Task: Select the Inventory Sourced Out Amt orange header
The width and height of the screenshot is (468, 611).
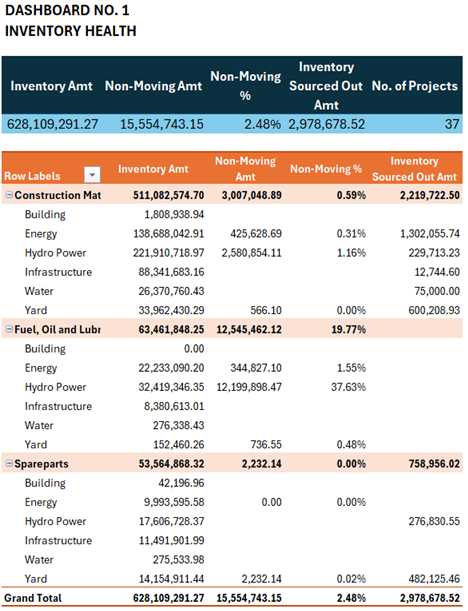Action: pos(414,169)
